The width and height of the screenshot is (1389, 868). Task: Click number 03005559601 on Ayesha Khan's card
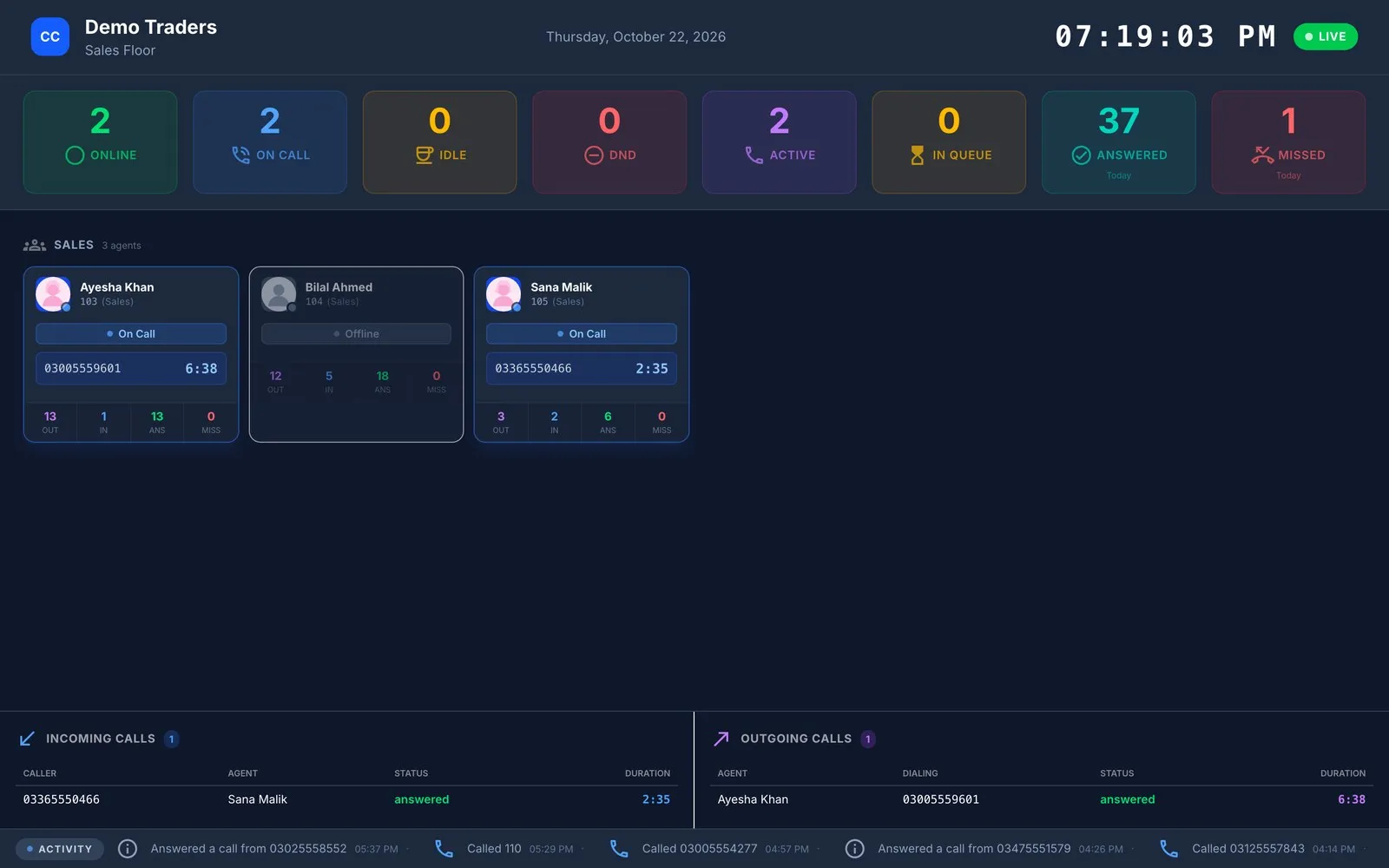(82, 369)
